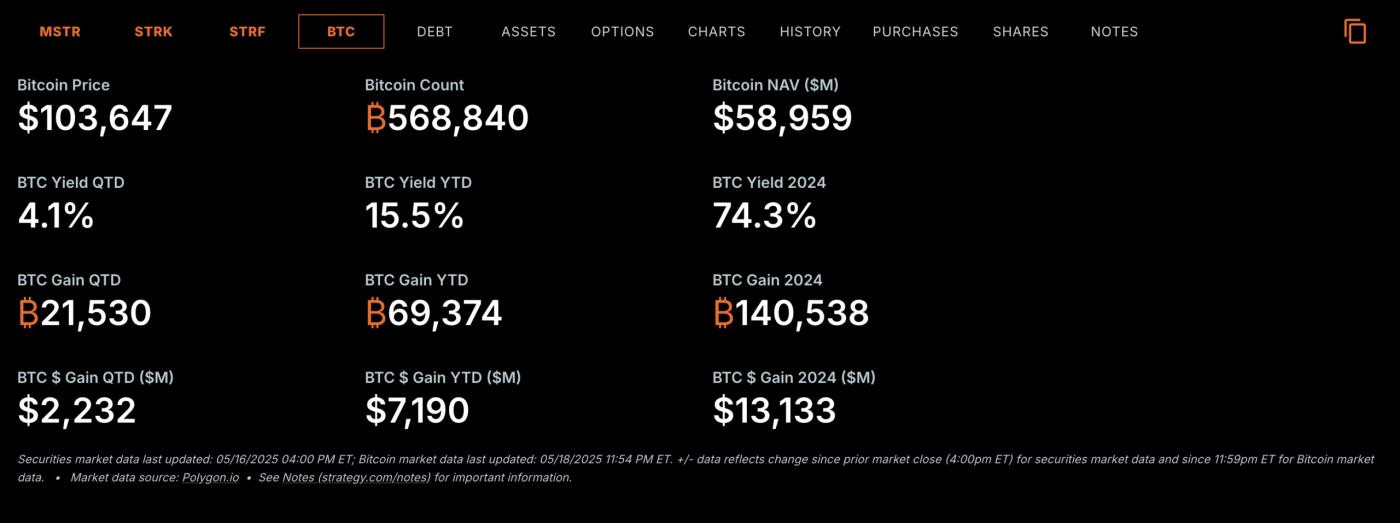This screenshot has width=1400, height=523.
Task: Click the highlighted BTC tab
Action: (x=341, y=32)
